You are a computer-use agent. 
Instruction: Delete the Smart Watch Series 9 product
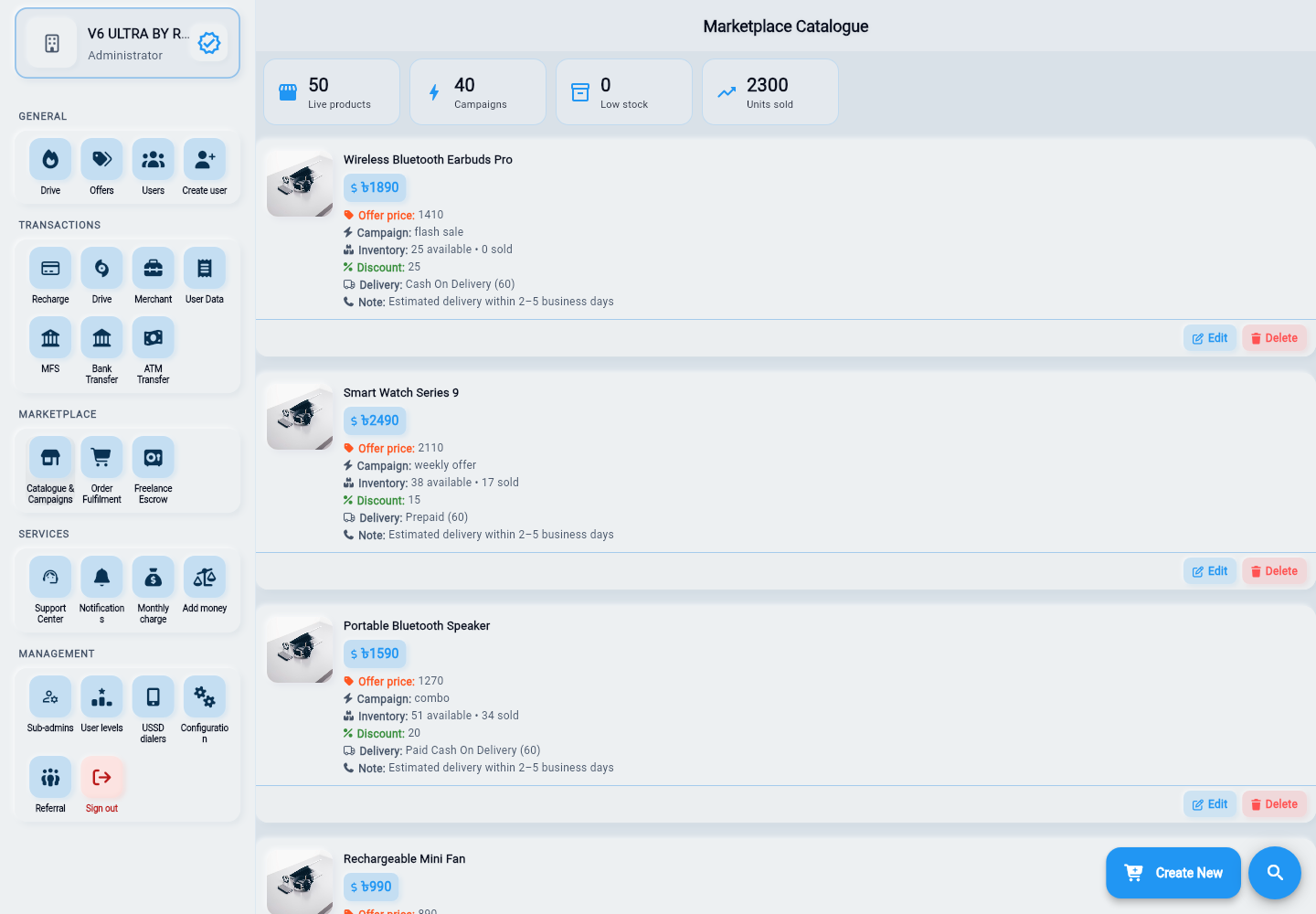point(1274,571)
